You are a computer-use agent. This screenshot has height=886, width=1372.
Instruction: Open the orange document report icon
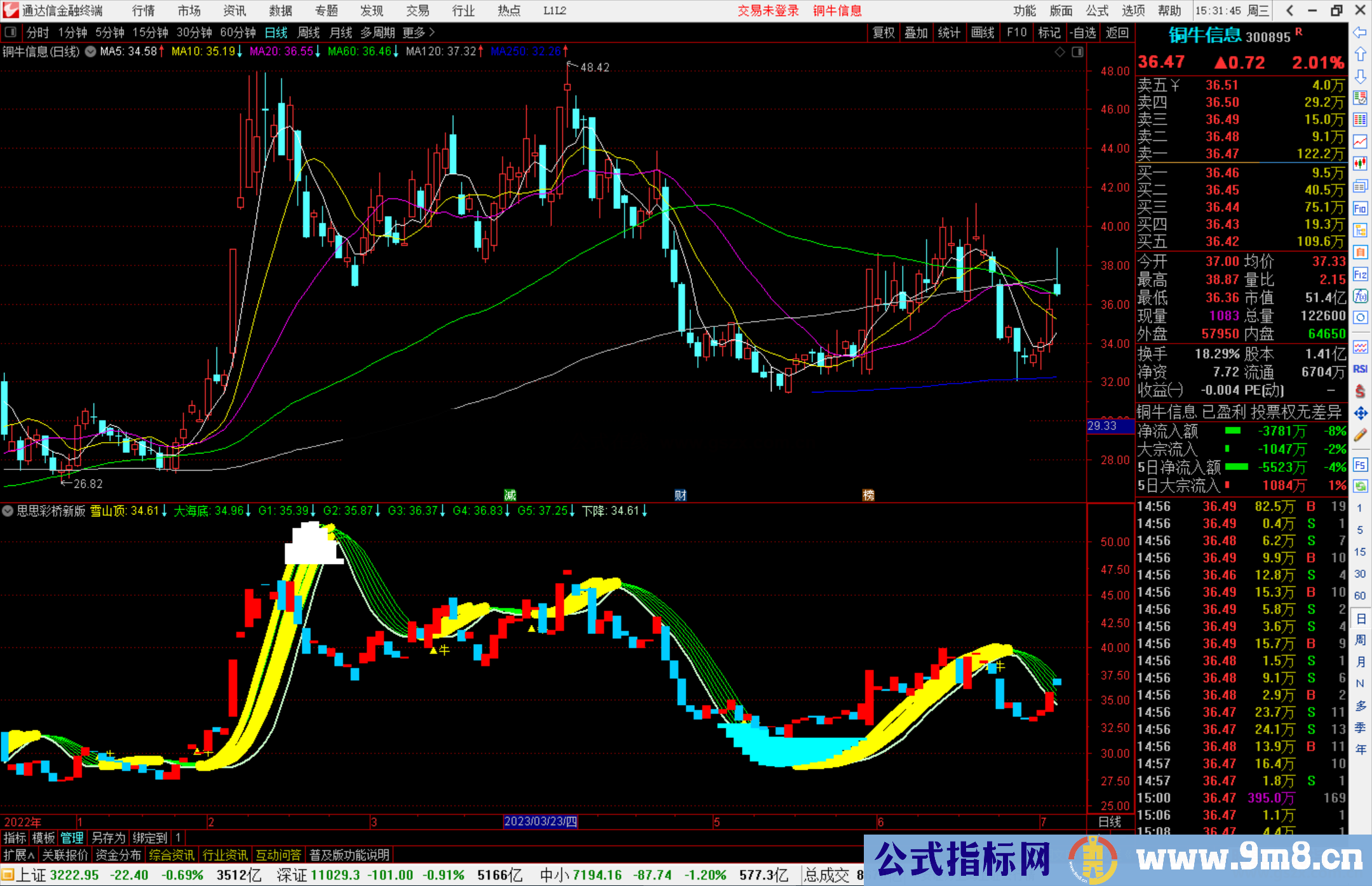pos(1360,252)
